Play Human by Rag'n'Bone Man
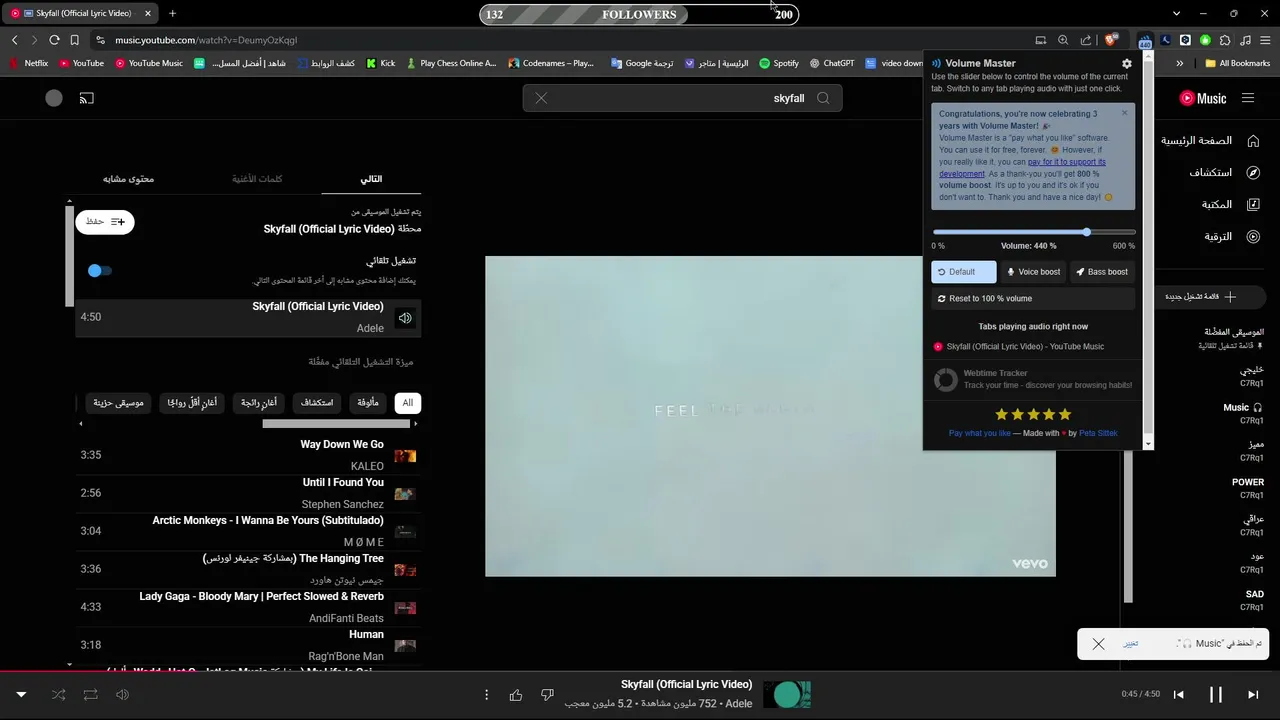This screenshot has height=720, width=1280. [x=249, y=645]
